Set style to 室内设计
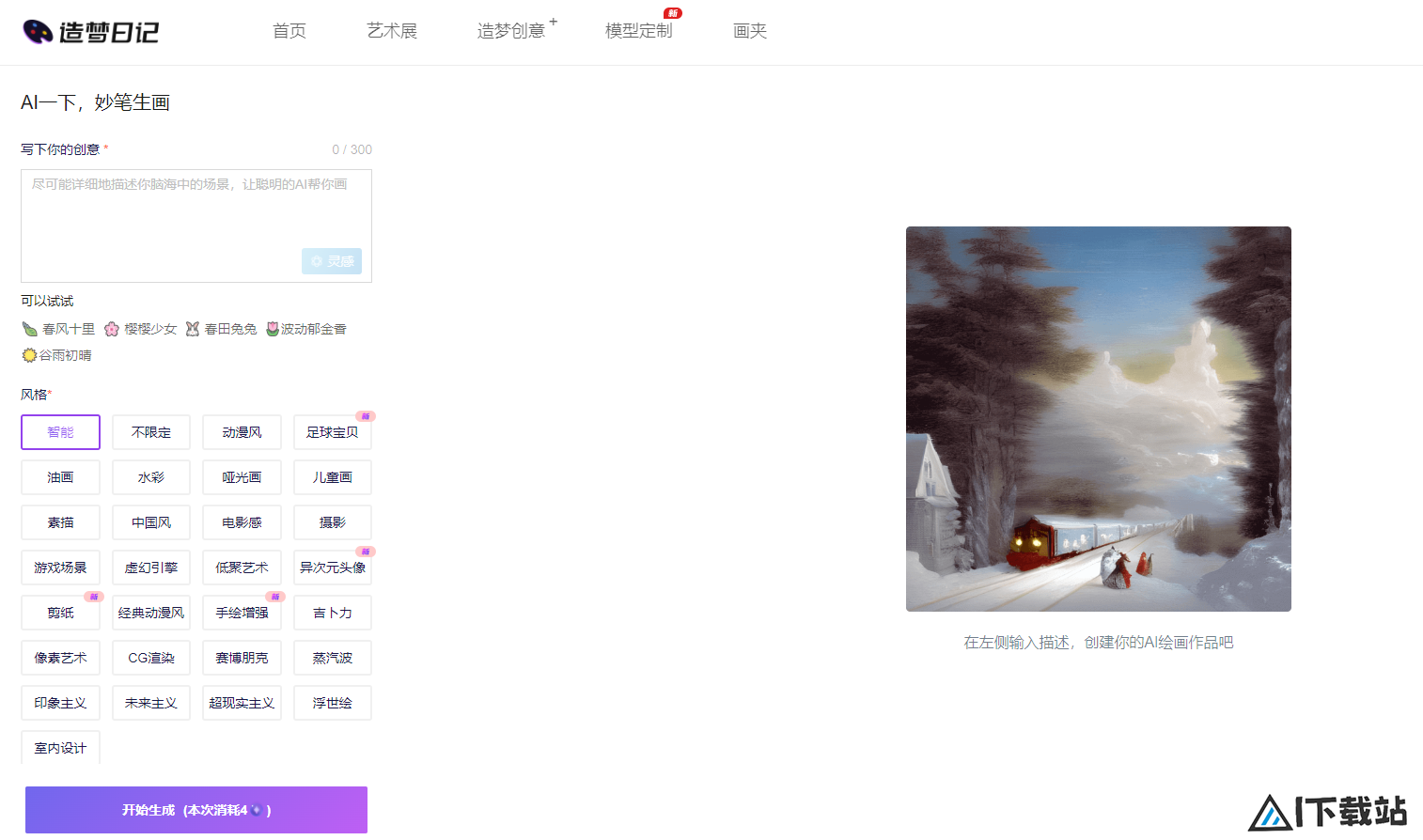This screenshot has height=840, width=1423. click(x=60, y=748)
